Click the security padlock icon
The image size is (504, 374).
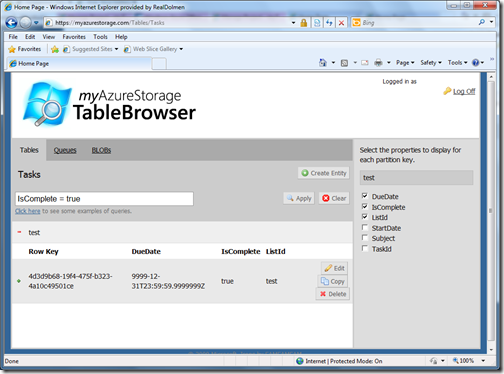(x=304, y=23)
